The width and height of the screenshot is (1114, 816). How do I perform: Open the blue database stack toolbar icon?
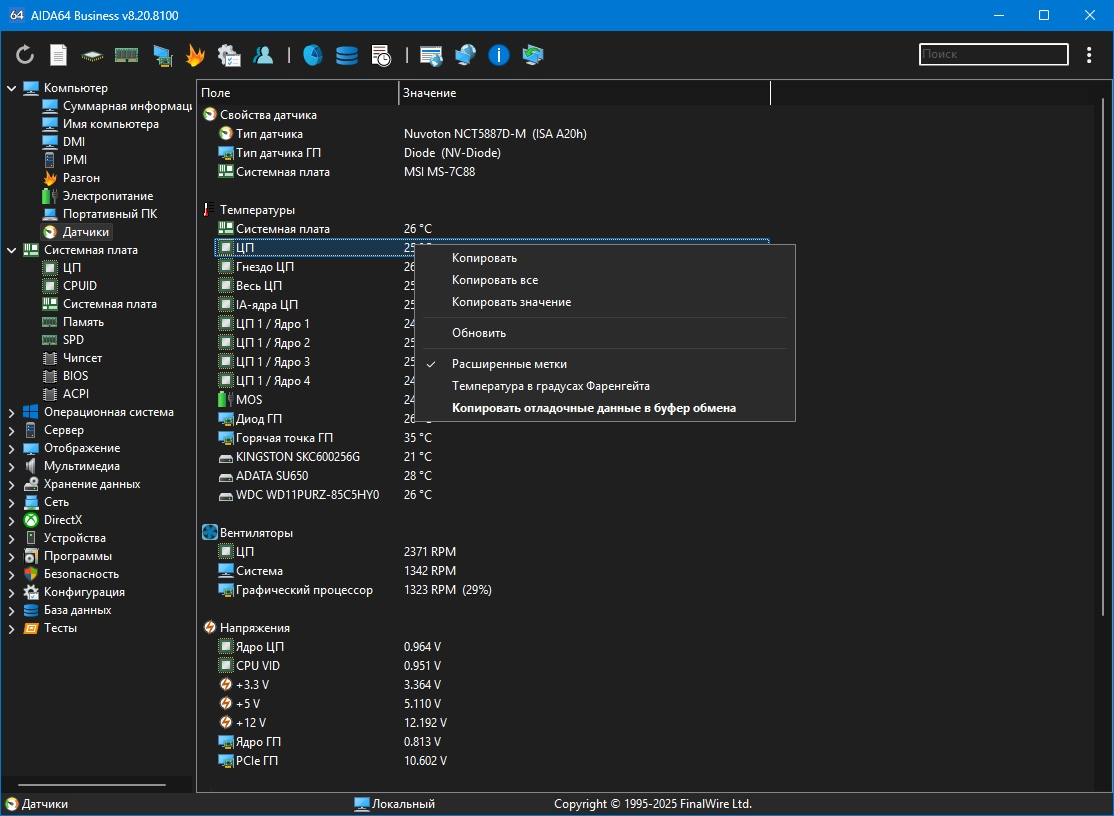coord(347,55)
